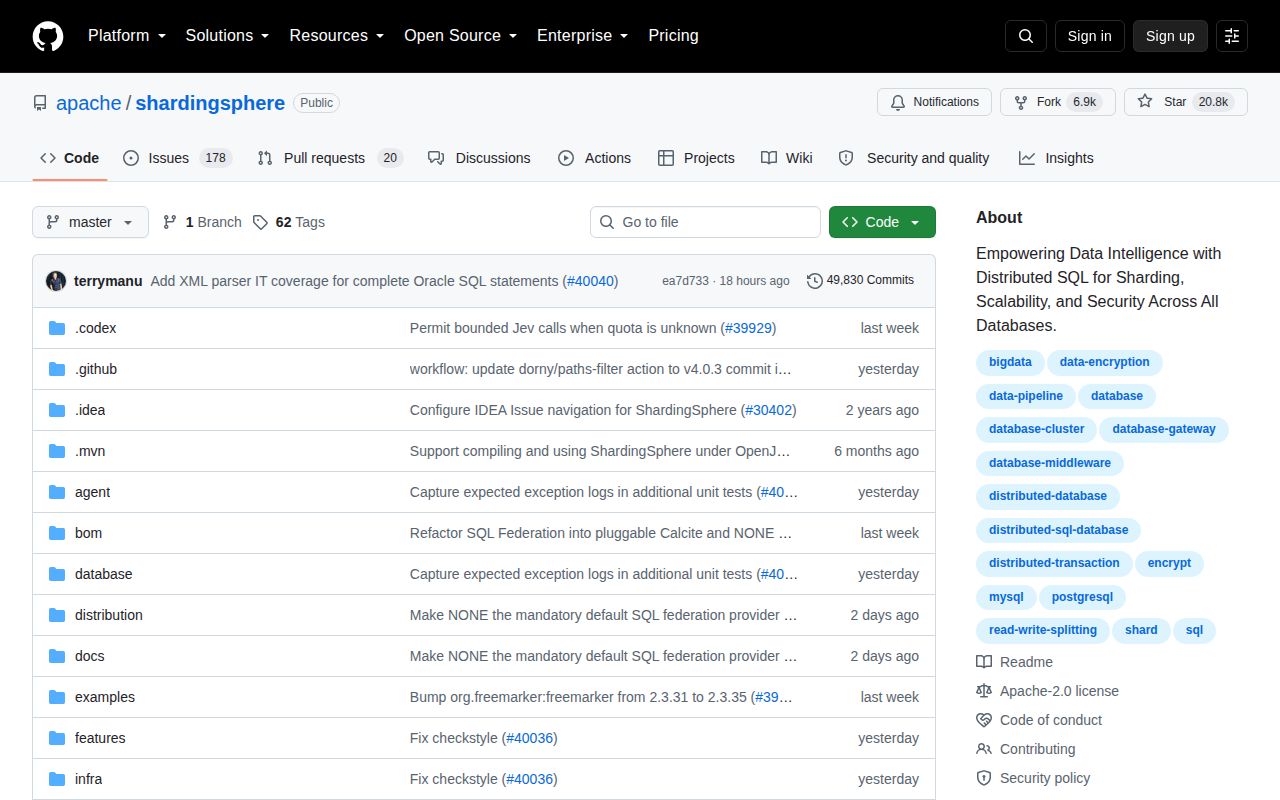This screenshot has width=1280, height=800.
Task: Open commit link #40040
Action: pos(591,281)
